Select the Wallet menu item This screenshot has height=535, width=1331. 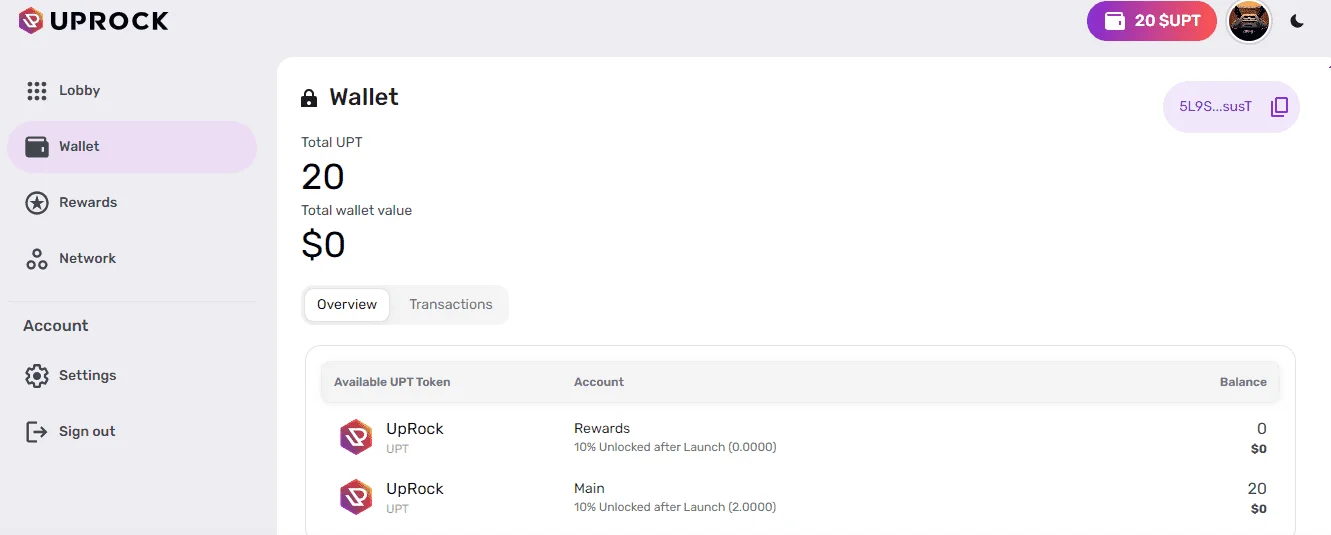point(132,147)
